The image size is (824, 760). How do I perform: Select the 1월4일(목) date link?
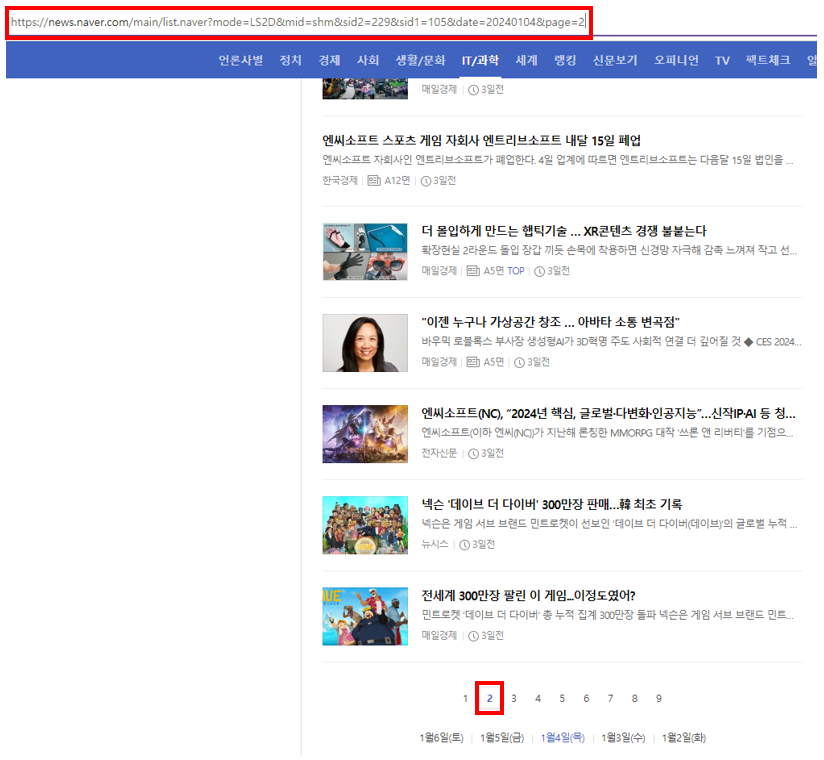[562, 738]
